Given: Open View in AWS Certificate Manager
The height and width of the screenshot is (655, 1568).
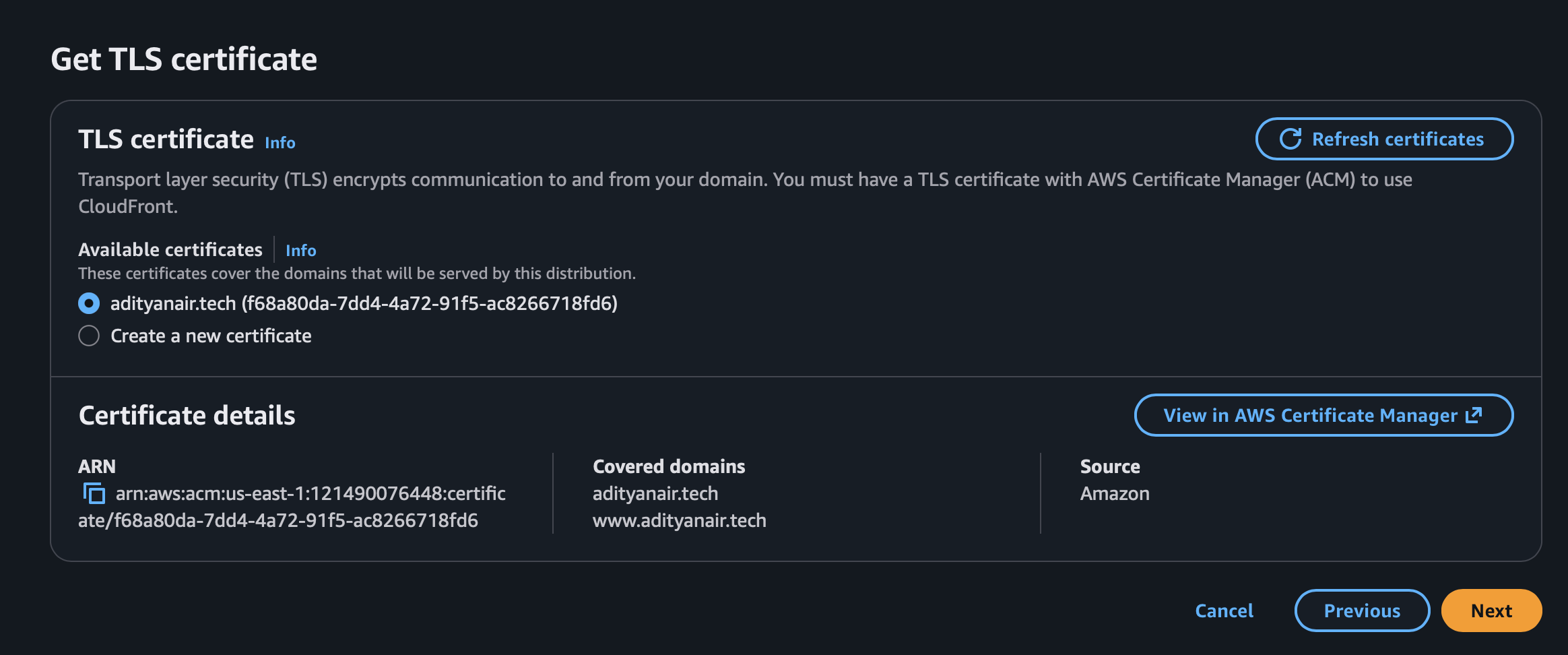Looking at the screenshot, I should pos(1310,415).
